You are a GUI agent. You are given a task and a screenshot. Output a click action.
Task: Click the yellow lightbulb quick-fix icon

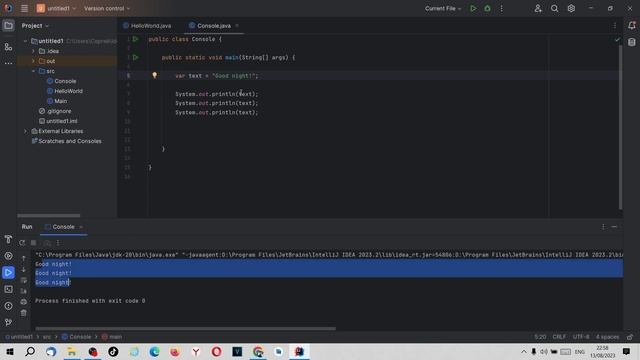click(x=155, y=75)
